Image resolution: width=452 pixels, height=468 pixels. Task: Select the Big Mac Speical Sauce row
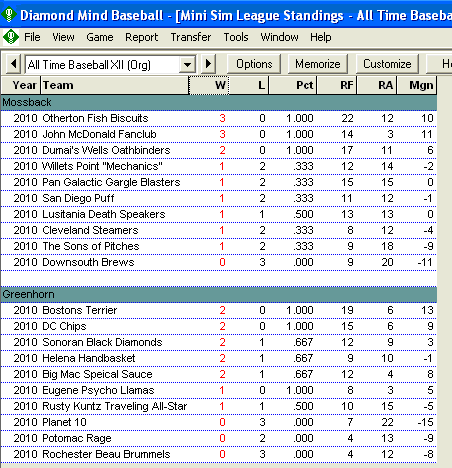coord(219,374)
